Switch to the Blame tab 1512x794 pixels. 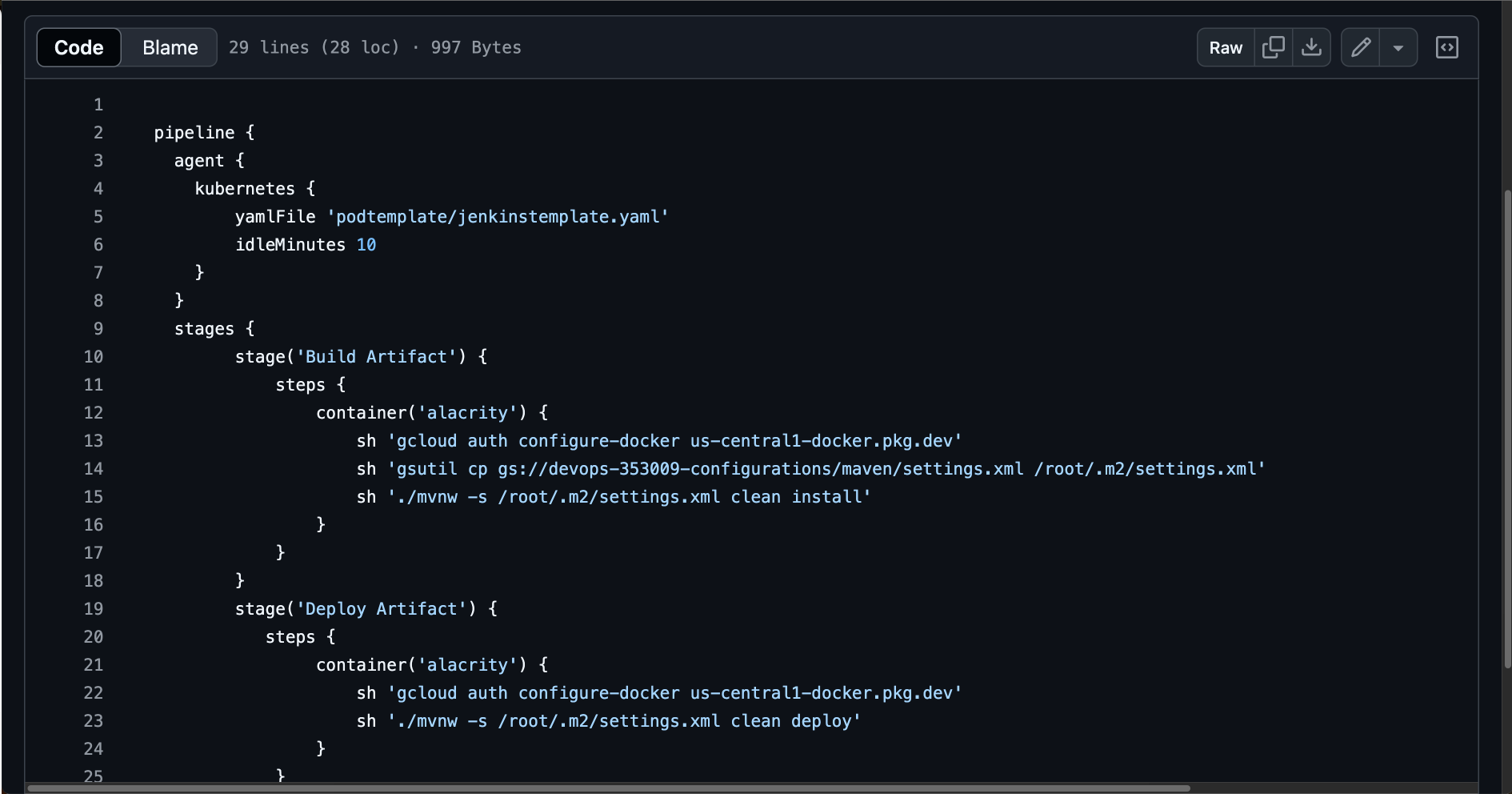pyautogui.click(x=169, y=47)
